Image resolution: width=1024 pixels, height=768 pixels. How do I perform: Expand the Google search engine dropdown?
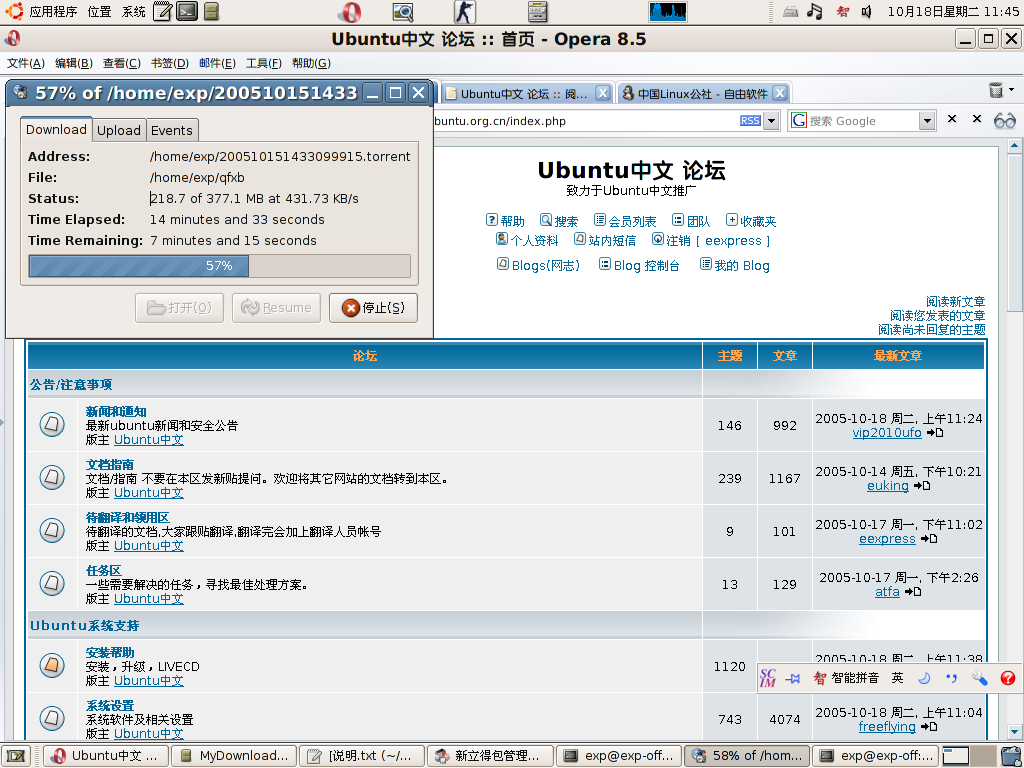pos(927,121)
